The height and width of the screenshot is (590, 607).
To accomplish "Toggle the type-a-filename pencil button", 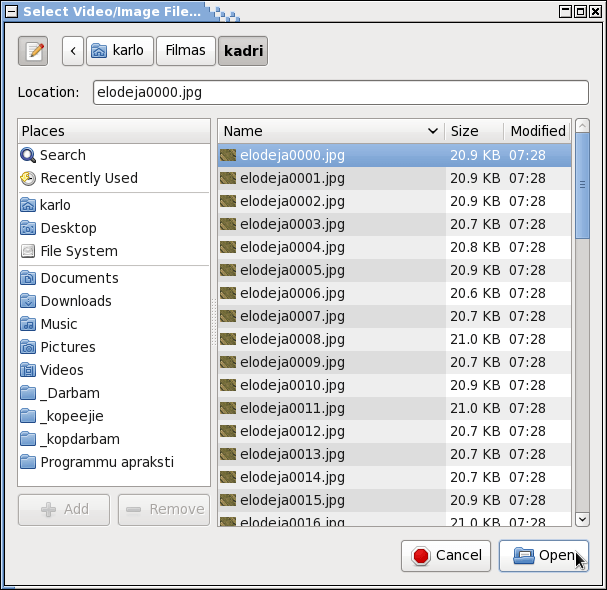I will click(x=33, y=51).
